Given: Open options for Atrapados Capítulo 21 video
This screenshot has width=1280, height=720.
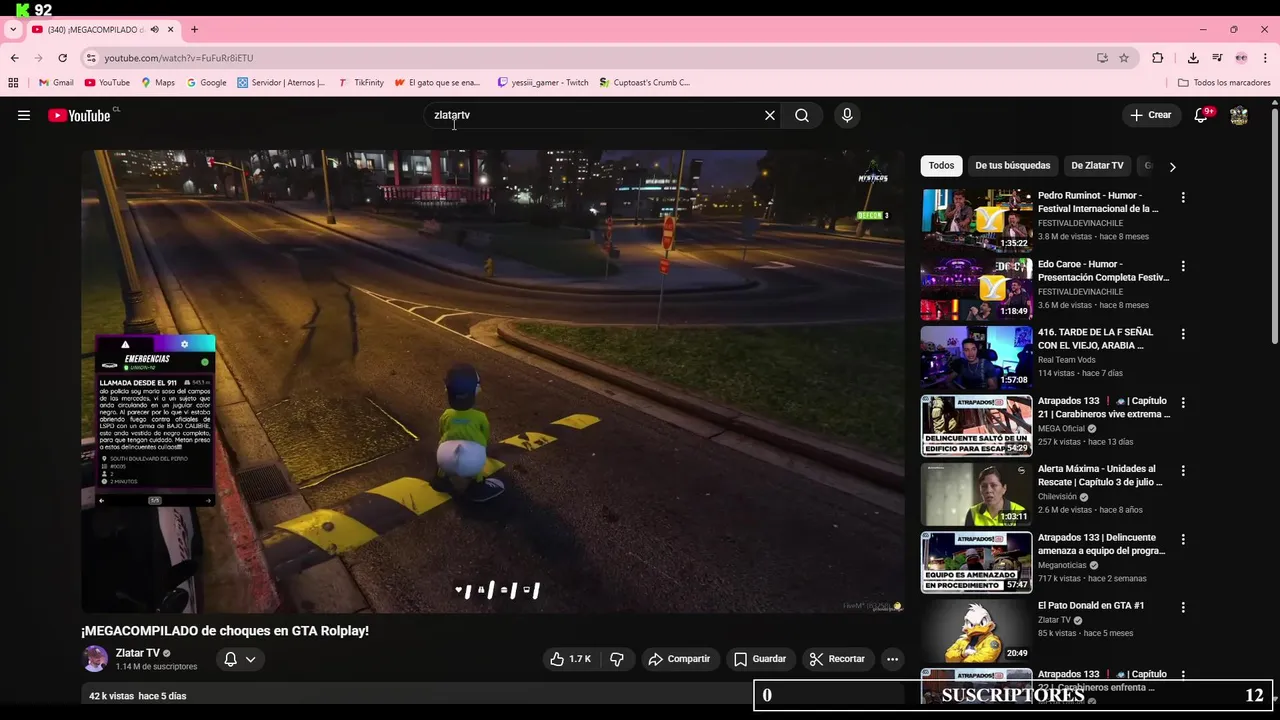Looking at the screenshot, I should pos(1183,403).
